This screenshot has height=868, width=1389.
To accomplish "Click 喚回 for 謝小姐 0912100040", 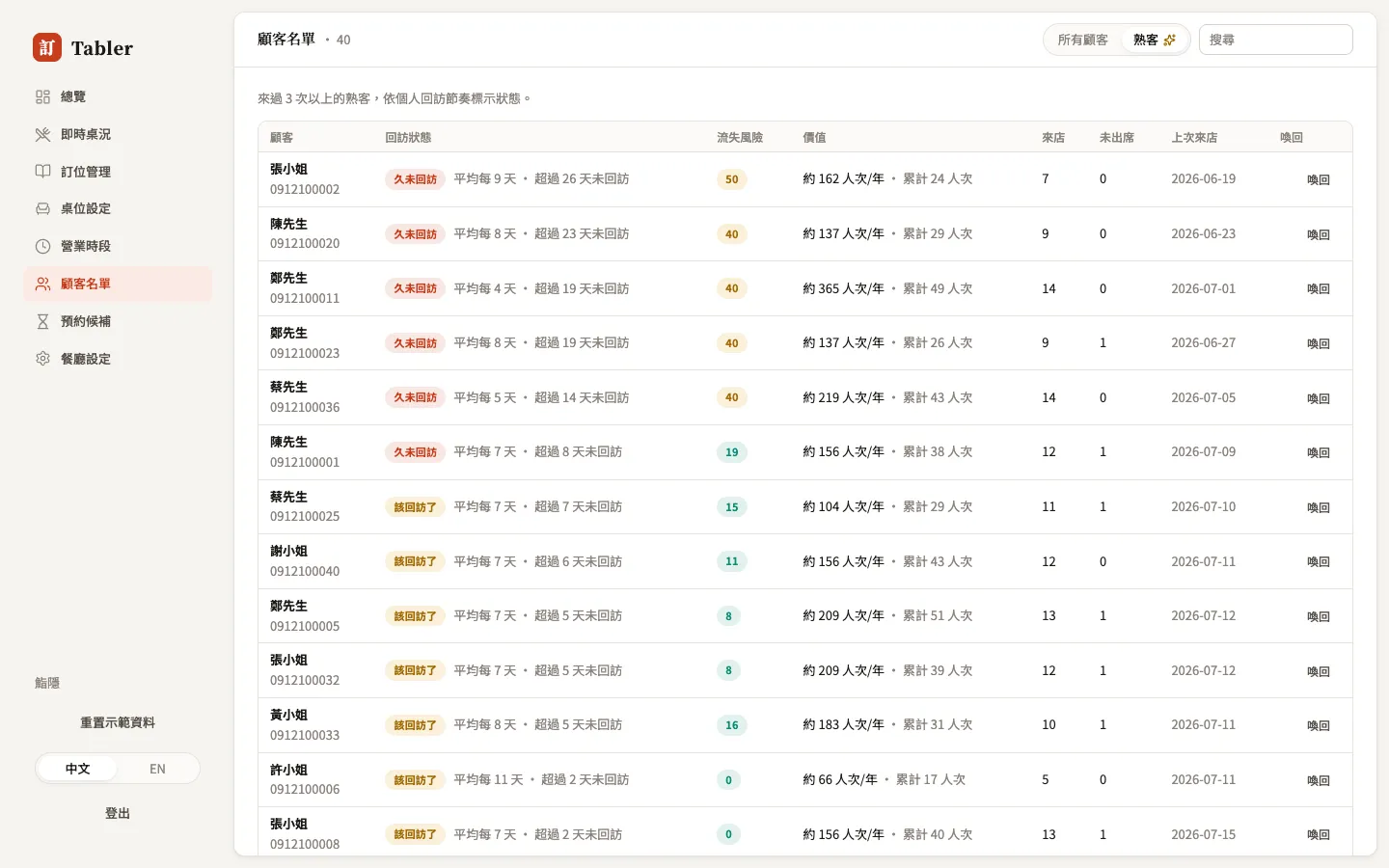I will [x=1318, y=561].
